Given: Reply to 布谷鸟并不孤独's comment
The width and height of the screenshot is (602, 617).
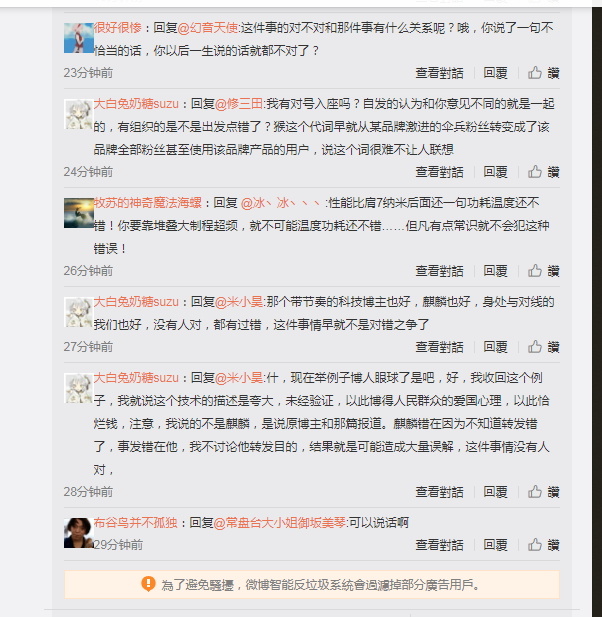Looking at the screenshot, I should tap(495, 545).
